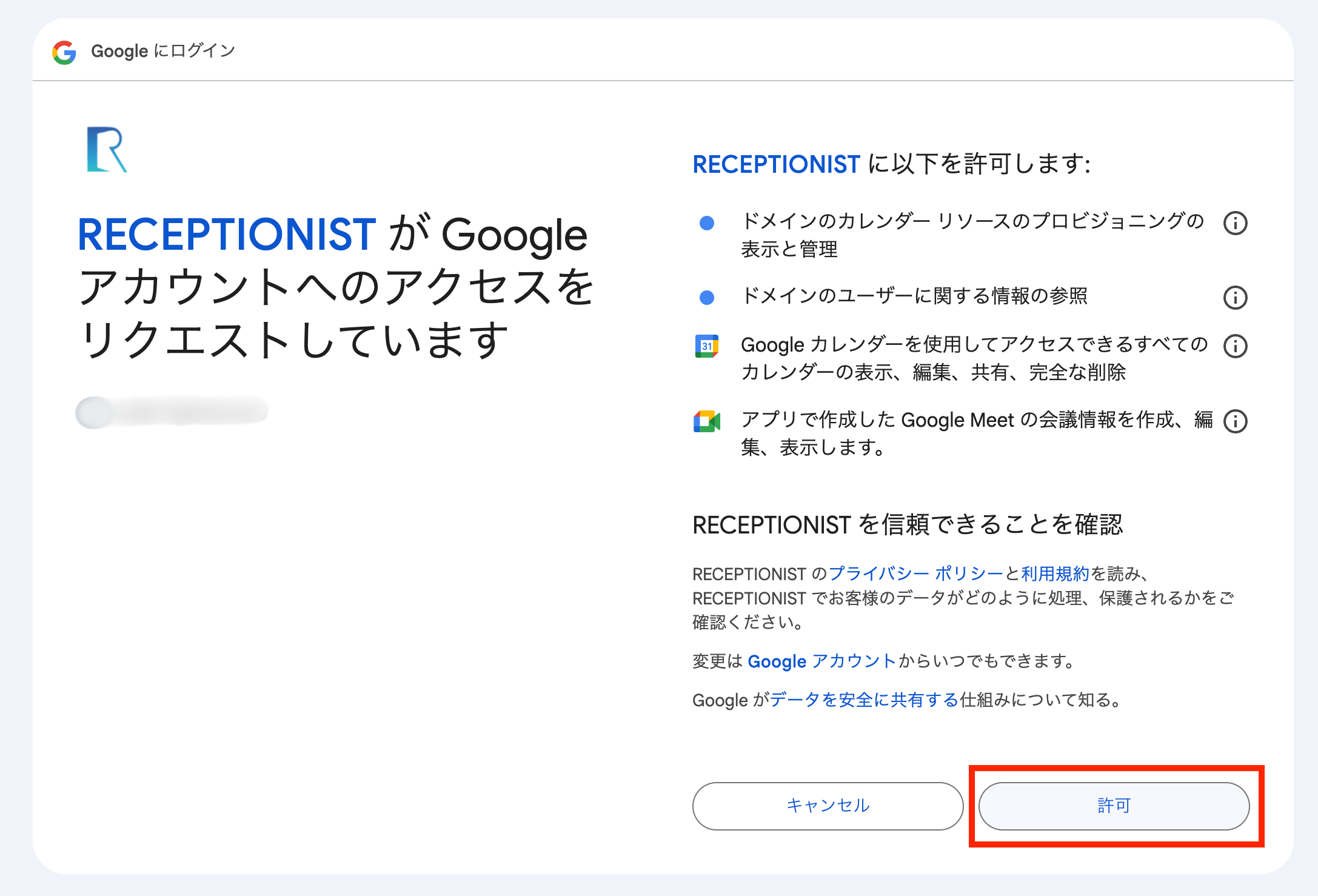Viewport: 1318px width, 896px height.
Task: Open the プライバシー ポリシー link
Action: tap(915, 573)
